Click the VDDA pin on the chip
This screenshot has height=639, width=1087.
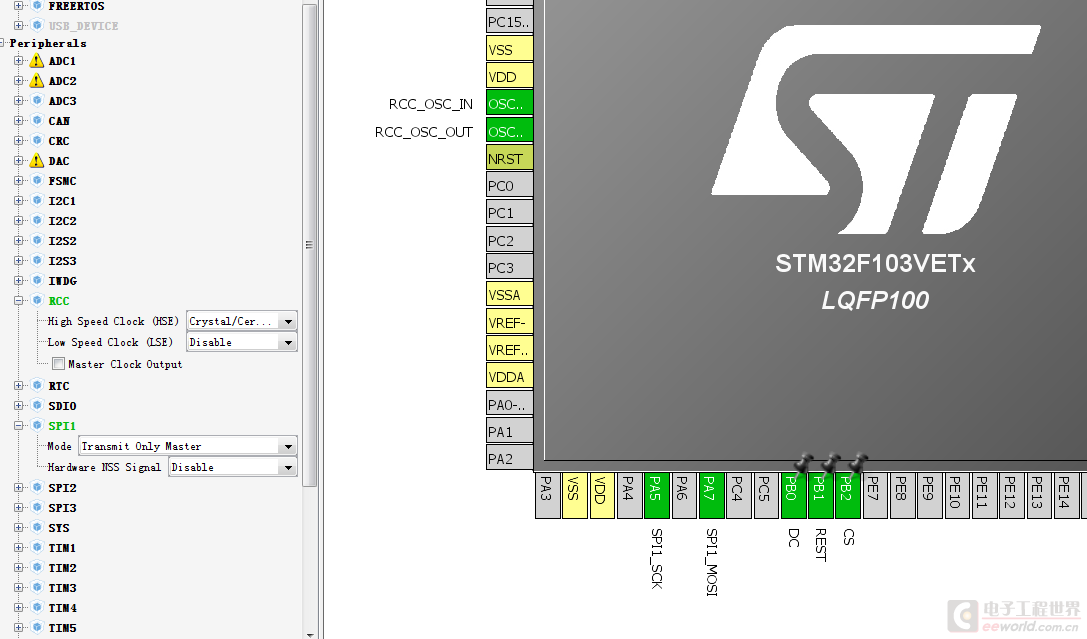pyautogui.click(x=510, y=377)
